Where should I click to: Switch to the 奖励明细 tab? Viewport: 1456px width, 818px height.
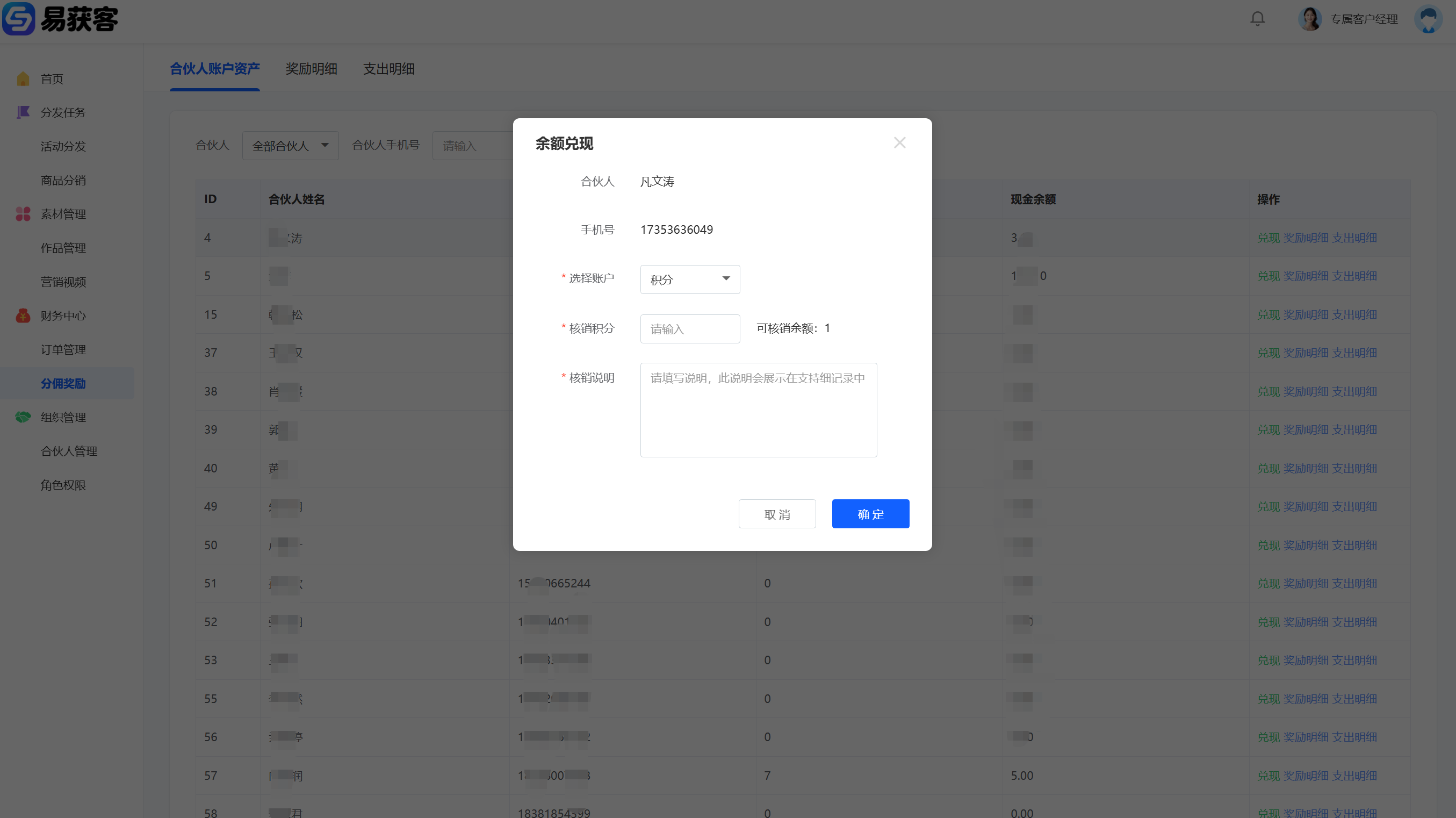click(x=311, y=69)
